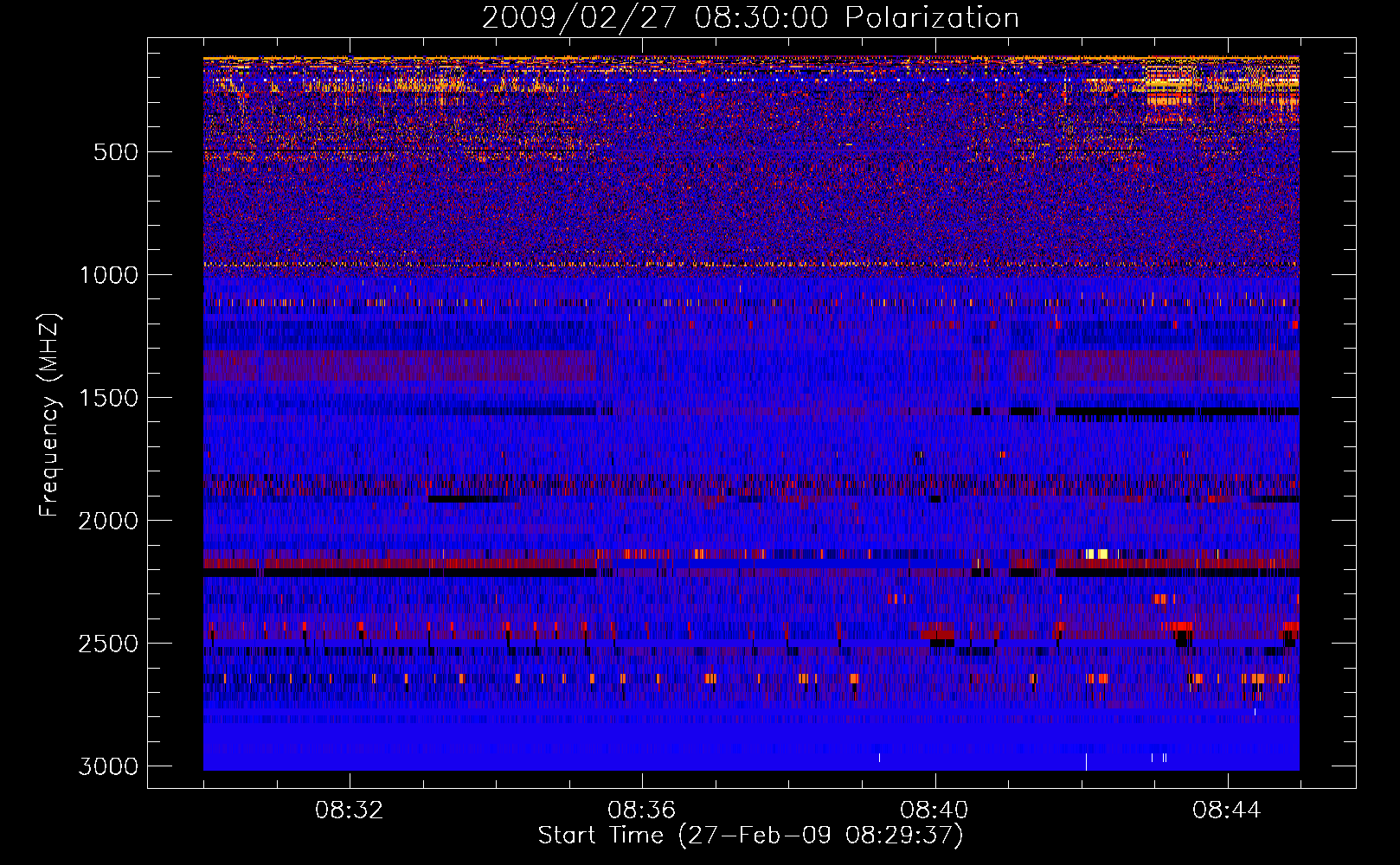
Task: Click the 2000 frequency tick label
Action: point(109,521)
